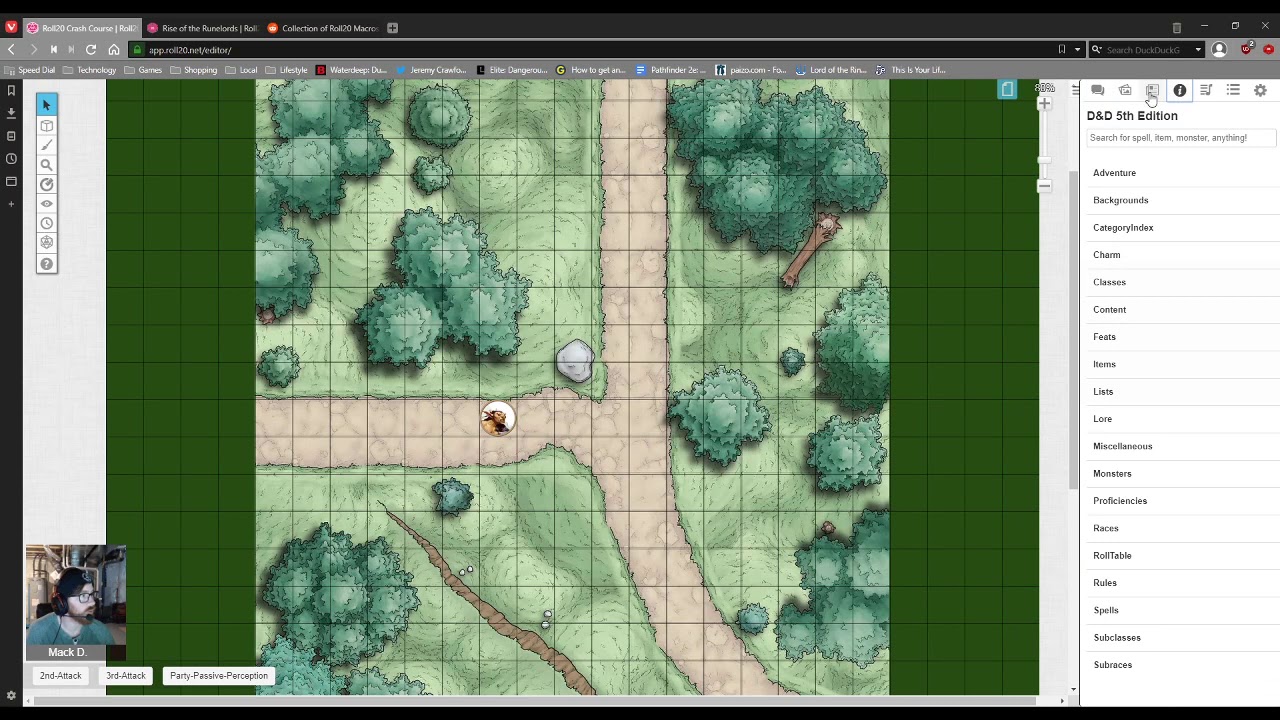This screenshot has height=720, width=1280.
Task: Select the arrow Select/Move tool
Action: point(46,105)
